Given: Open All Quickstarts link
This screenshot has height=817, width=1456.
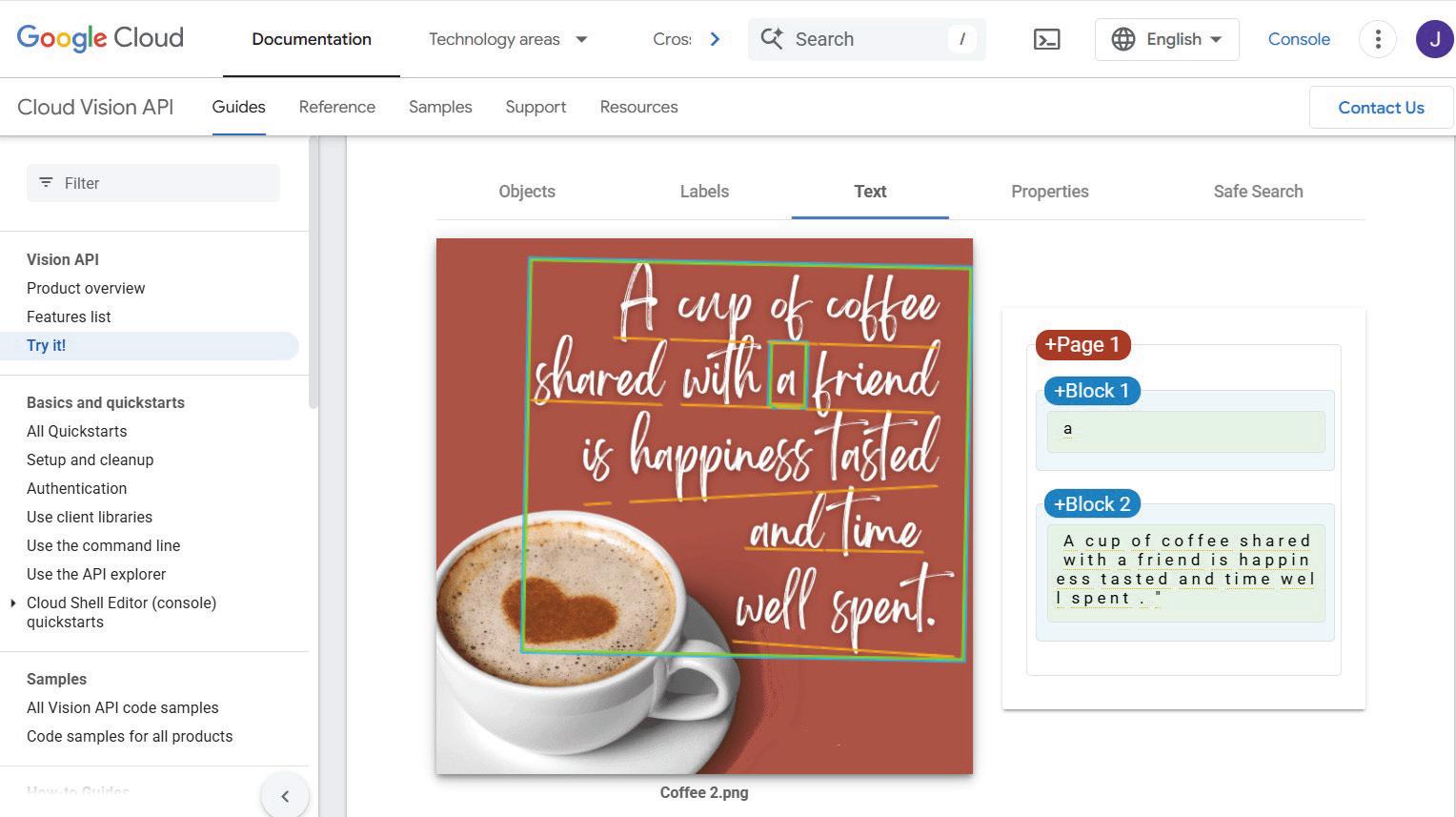Looking at the screenshot, I should click(76, 431).
